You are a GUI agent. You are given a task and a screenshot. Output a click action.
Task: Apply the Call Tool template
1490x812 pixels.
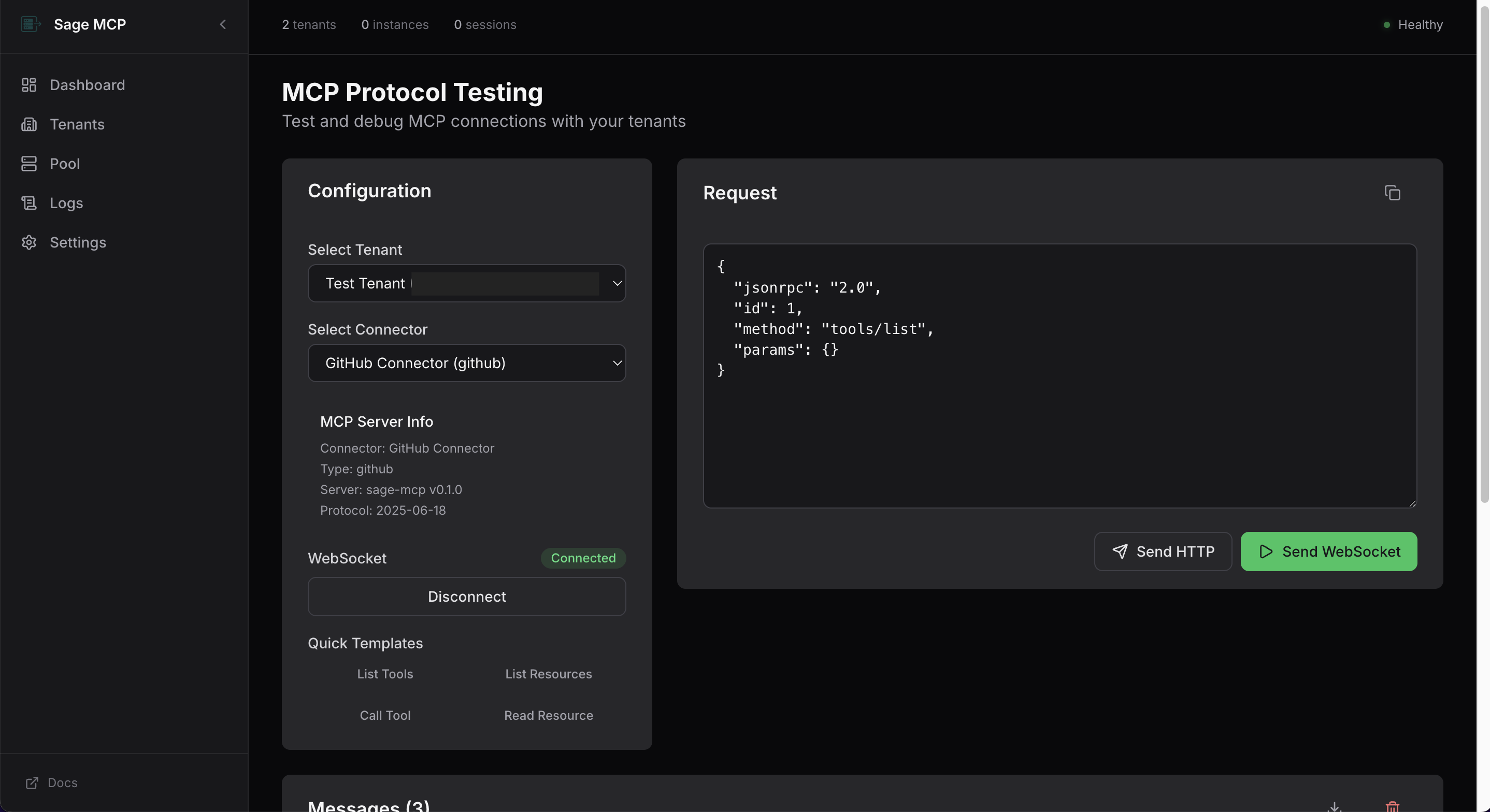(385, 716)
